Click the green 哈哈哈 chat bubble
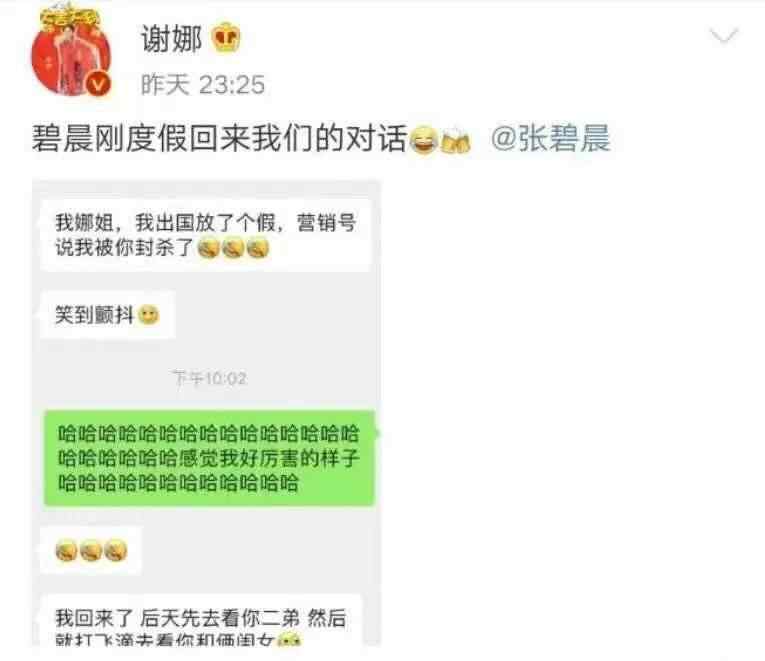 (209, 458)
